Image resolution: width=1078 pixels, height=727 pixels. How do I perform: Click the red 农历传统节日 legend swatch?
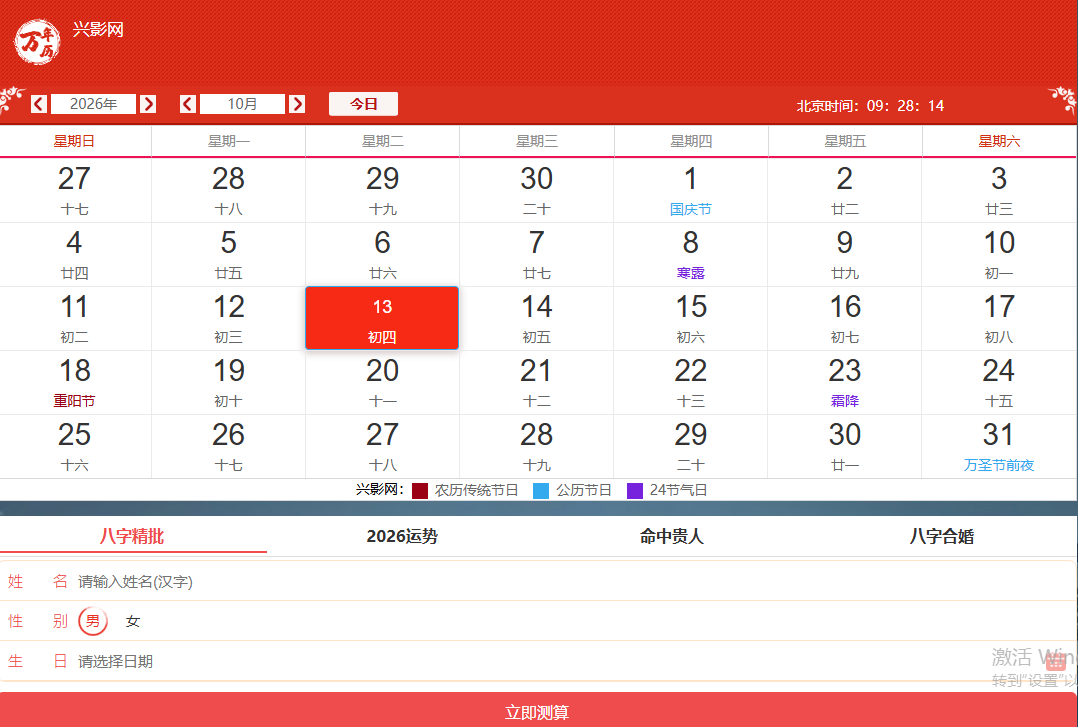click(x=420, y=490)
